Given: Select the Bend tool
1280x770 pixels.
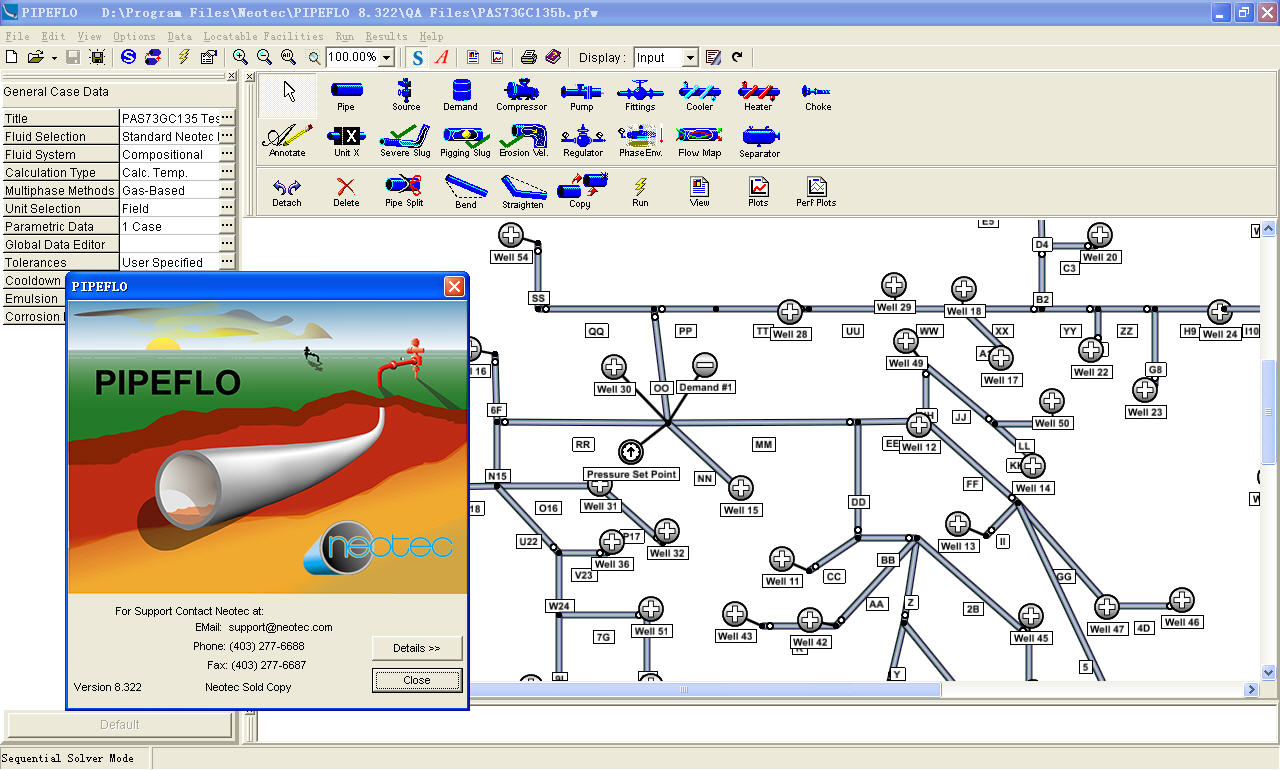Looking at the screenshot, I should click(466, 191).
